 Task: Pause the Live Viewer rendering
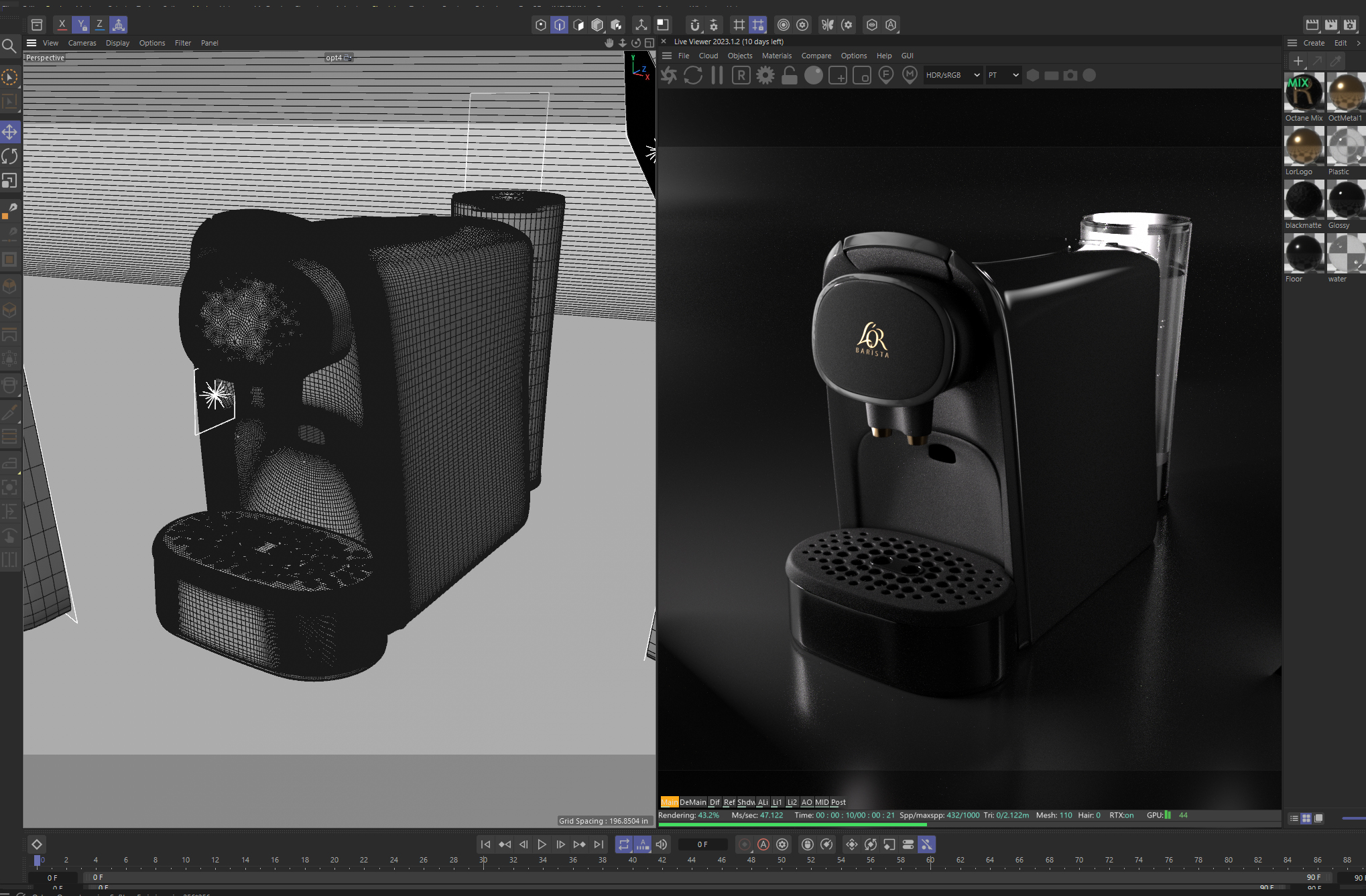717,75
